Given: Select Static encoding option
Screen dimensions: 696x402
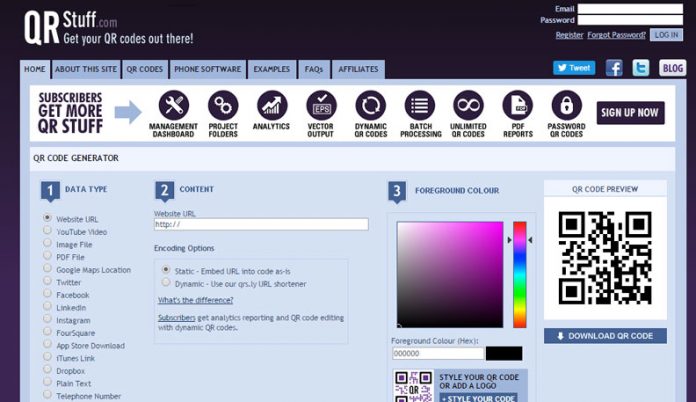Looking at the screenshot, I should point(166,269).
